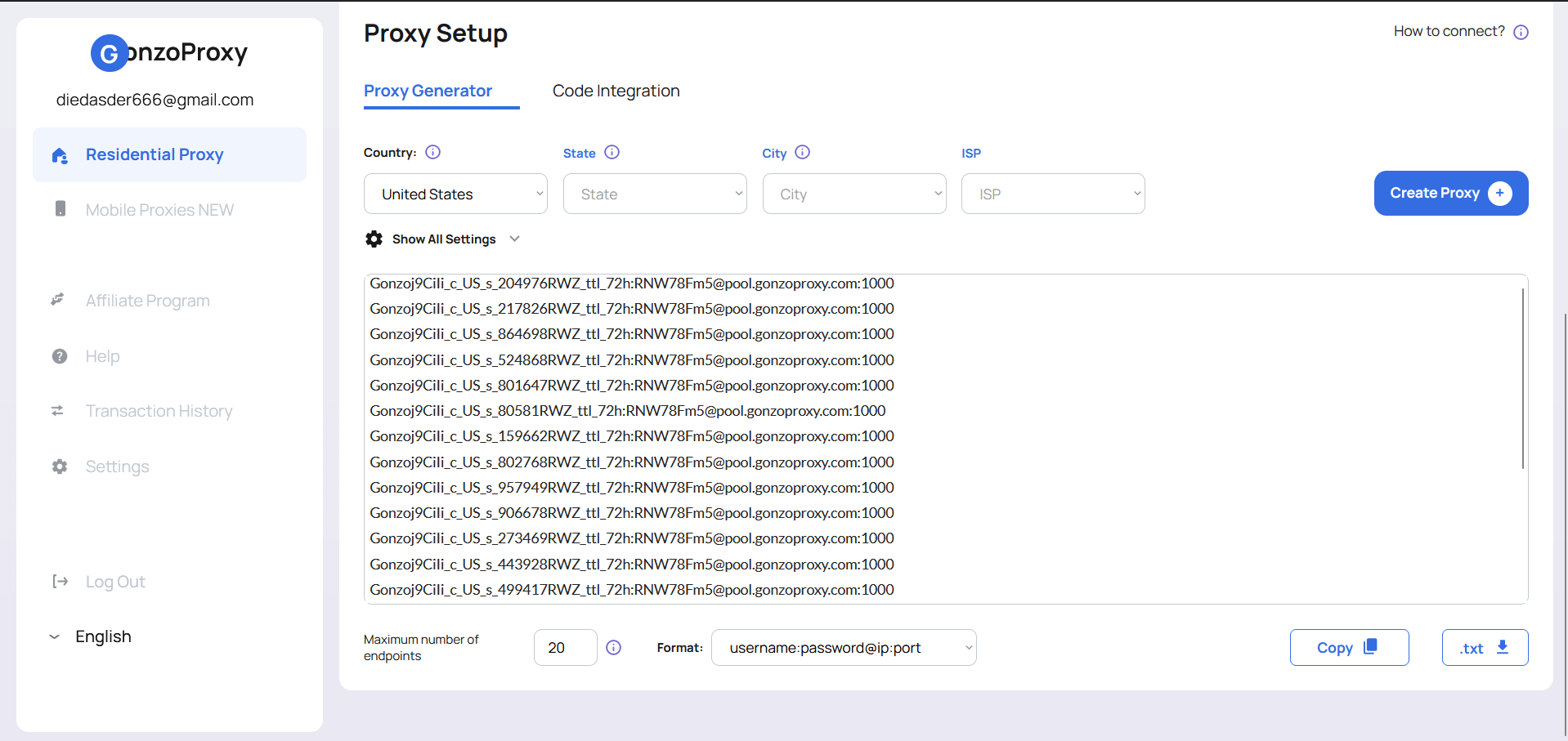Expand the English language selector
Viewport: 1568px width, 741px height.
coord(90,636)
